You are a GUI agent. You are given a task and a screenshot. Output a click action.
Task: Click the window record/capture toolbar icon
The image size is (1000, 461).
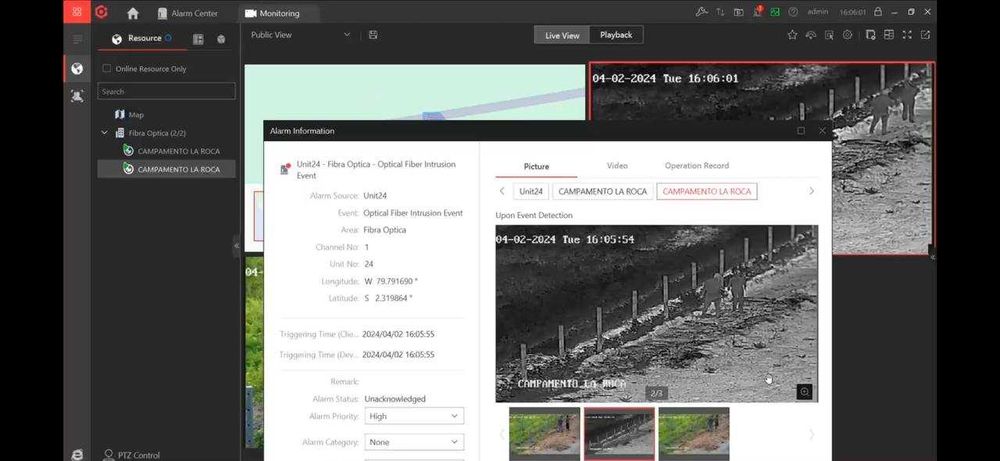point(871,35)
